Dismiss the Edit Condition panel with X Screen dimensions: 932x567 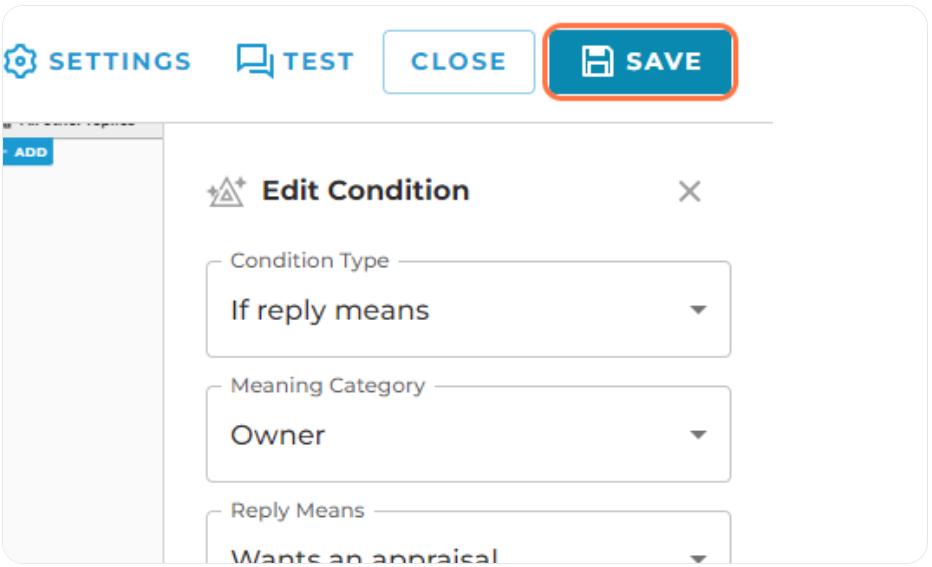[x=689, y=191]
